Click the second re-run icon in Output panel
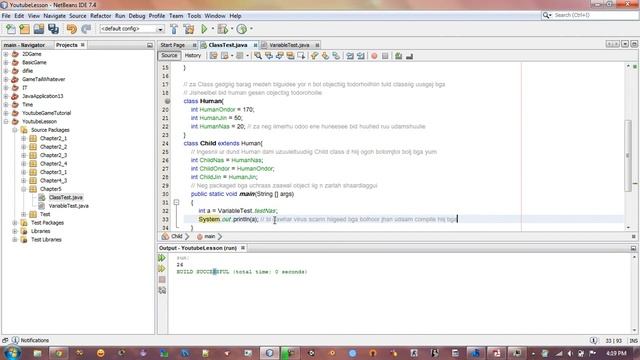Screen dimensions: 640x360 tap(162, 269)
